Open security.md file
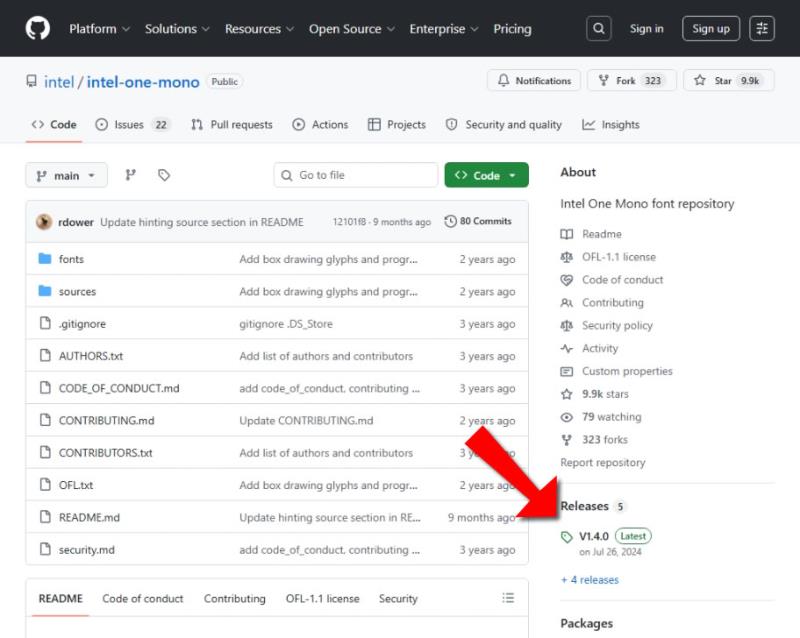 pos(87,550)
